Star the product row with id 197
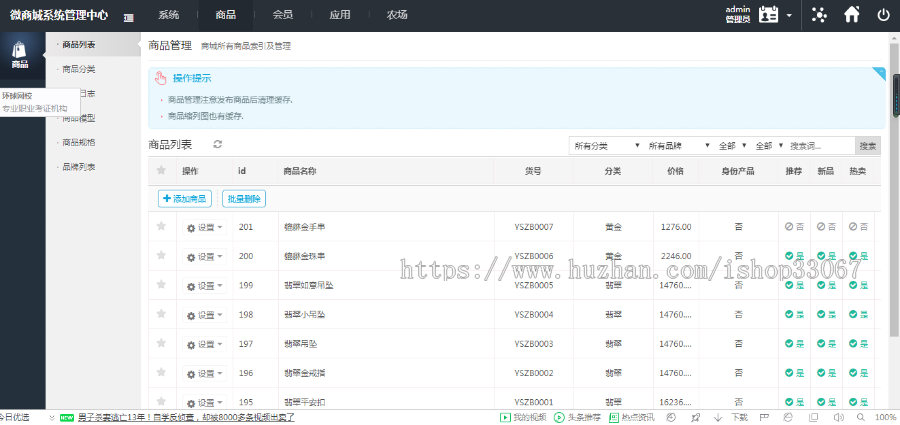 (161, 343)
